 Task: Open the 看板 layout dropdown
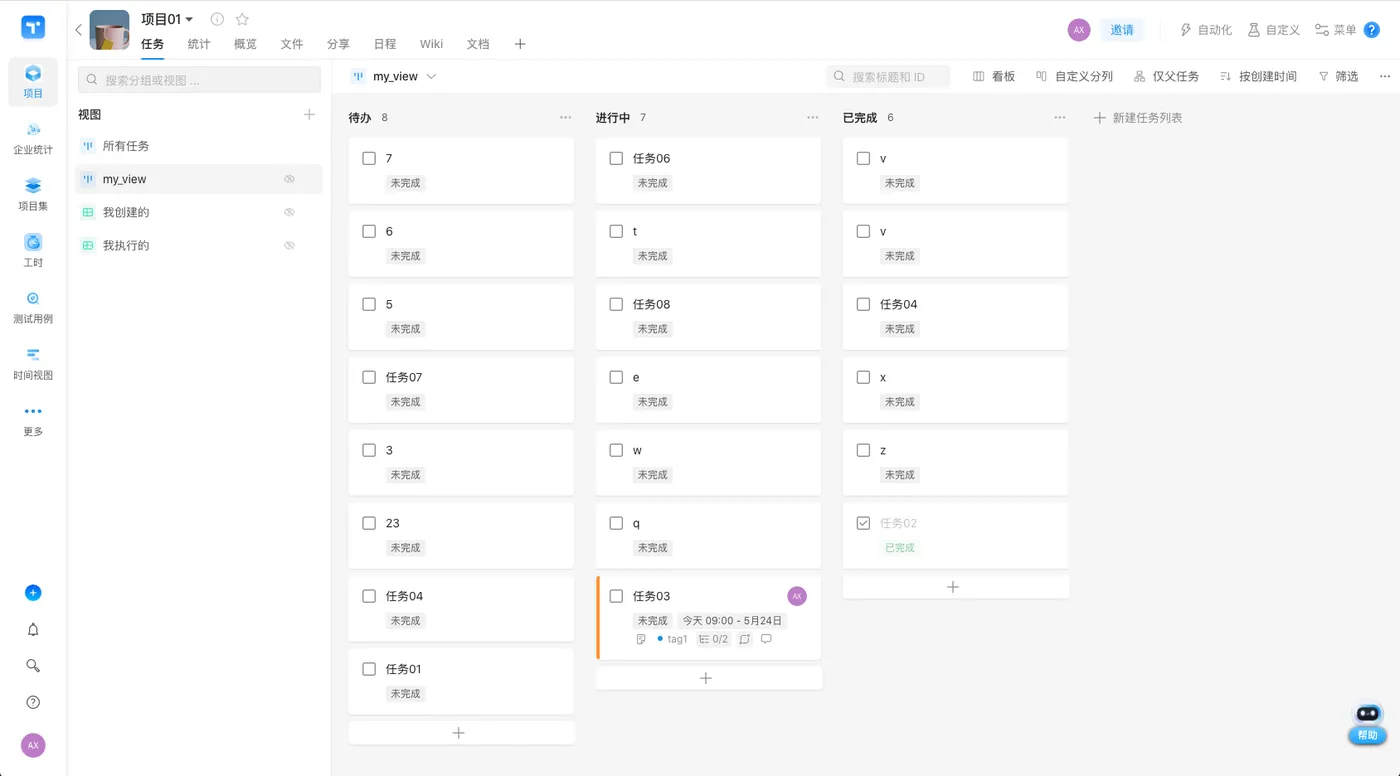pyautogui.click(x=994, y=76)
